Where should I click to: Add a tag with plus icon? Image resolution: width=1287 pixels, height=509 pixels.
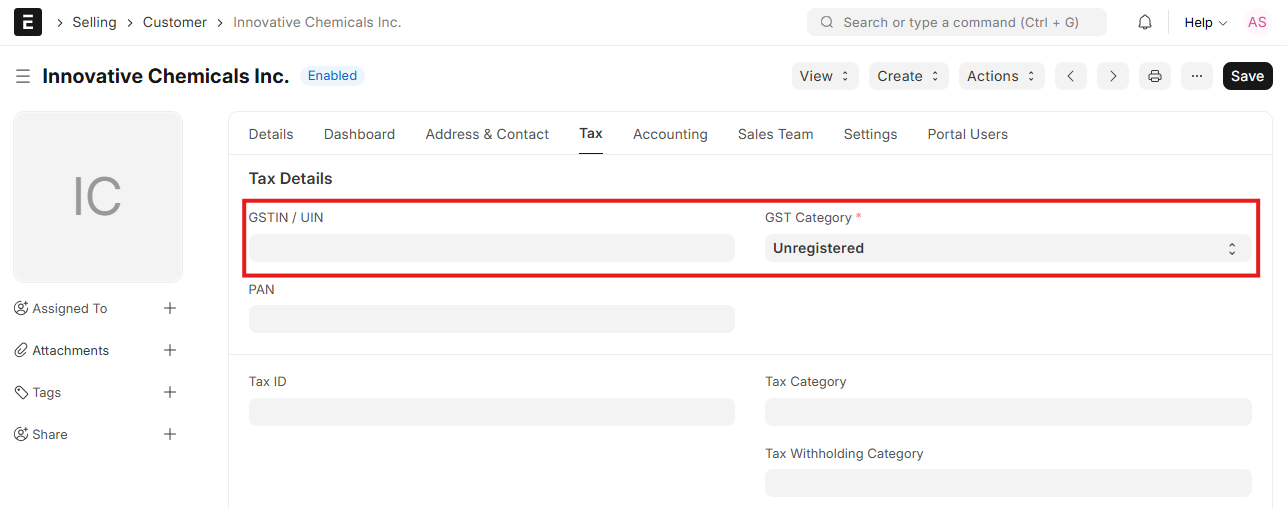(x=170, y=392)
